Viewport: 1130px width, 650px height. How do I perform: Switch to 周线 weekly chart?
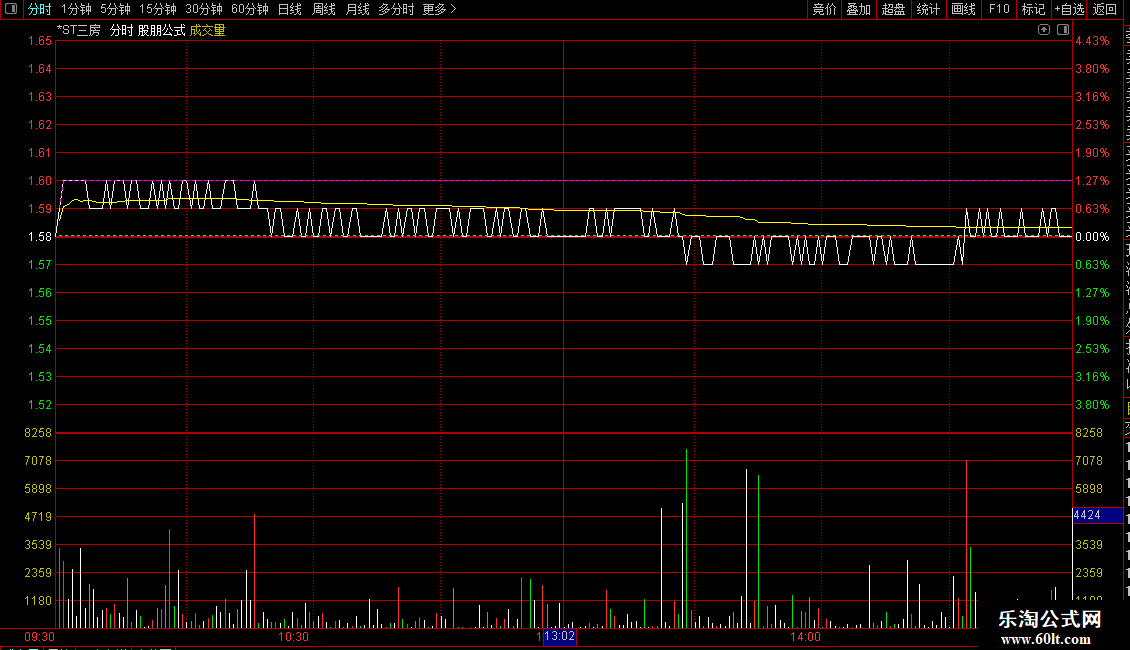click(x=324, y=9)
